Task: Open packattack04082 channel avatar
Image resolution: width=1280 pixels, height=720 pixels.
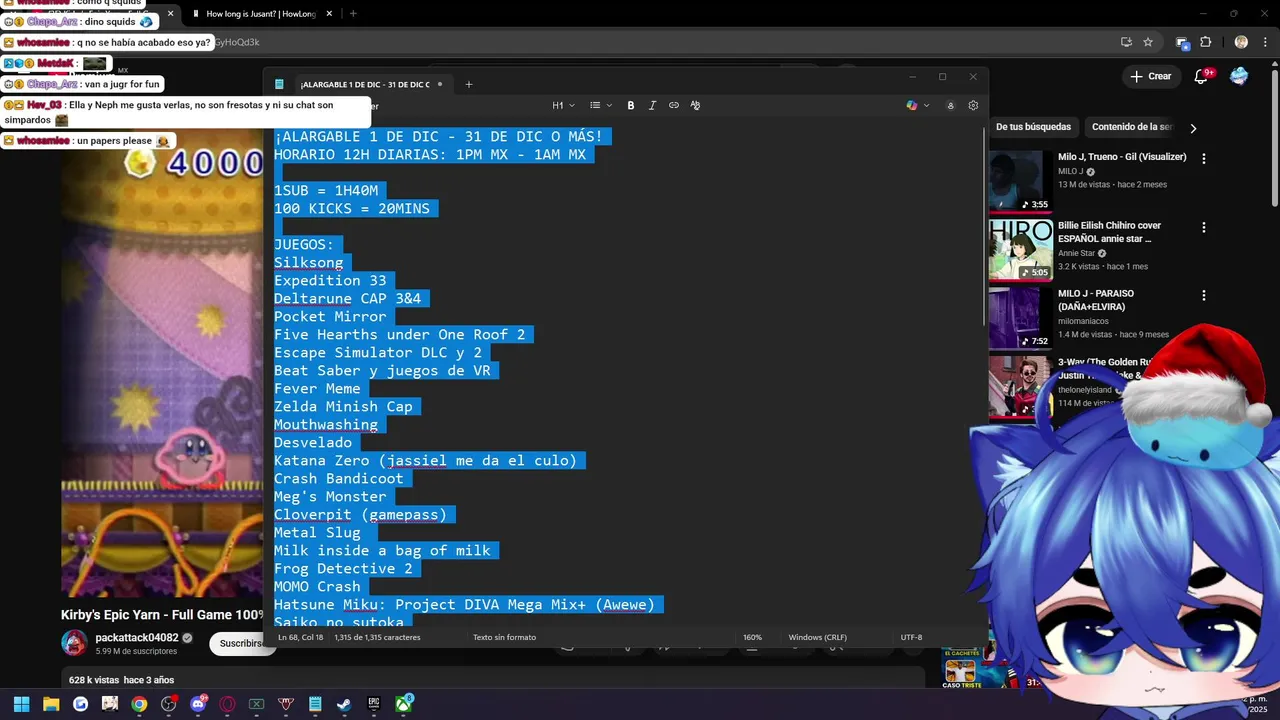Action: tap(74, 643)
